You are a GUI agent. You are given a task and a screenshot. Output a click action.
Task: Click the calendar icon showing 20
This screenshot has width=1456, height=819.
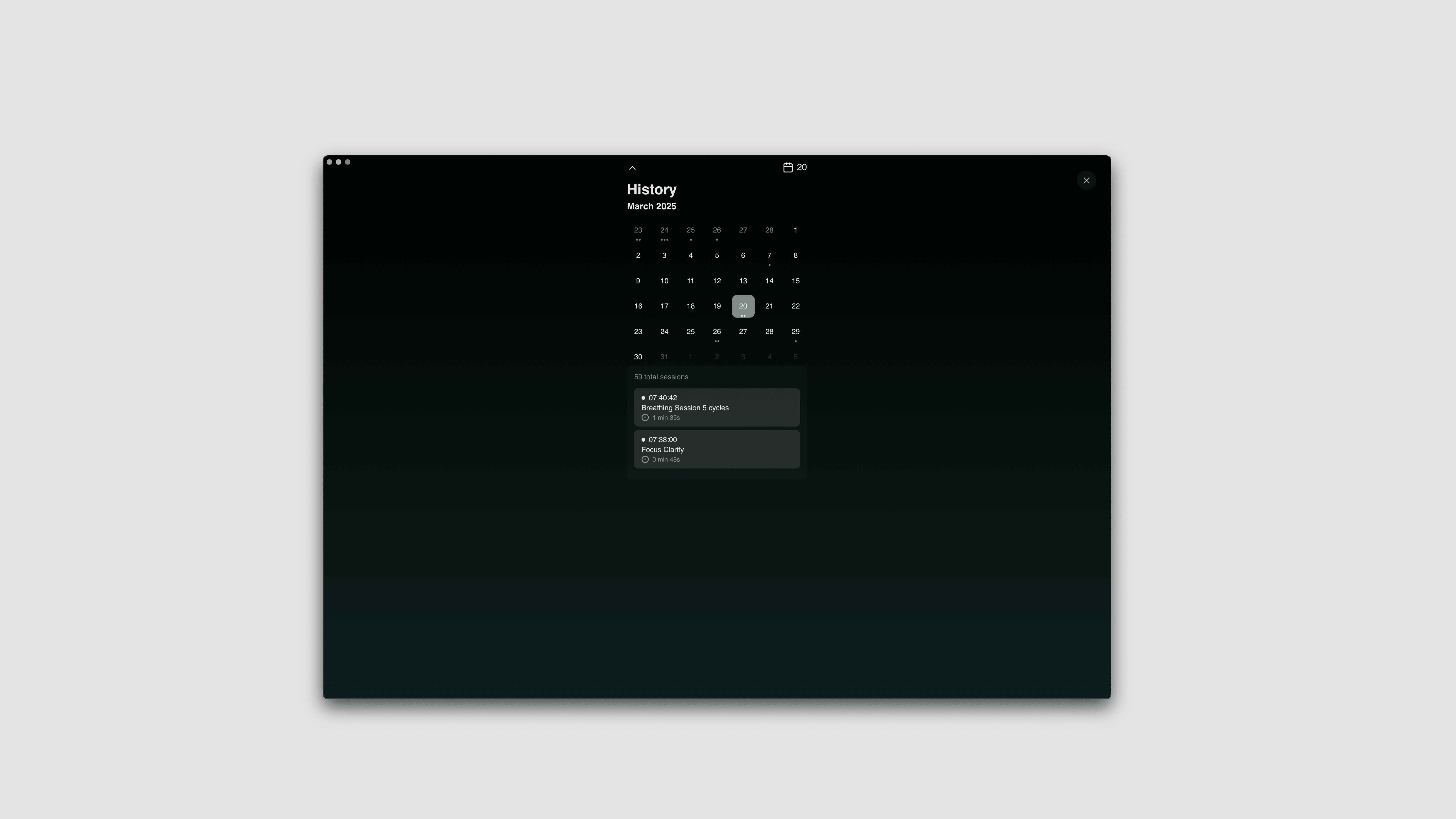pos(787,167)
